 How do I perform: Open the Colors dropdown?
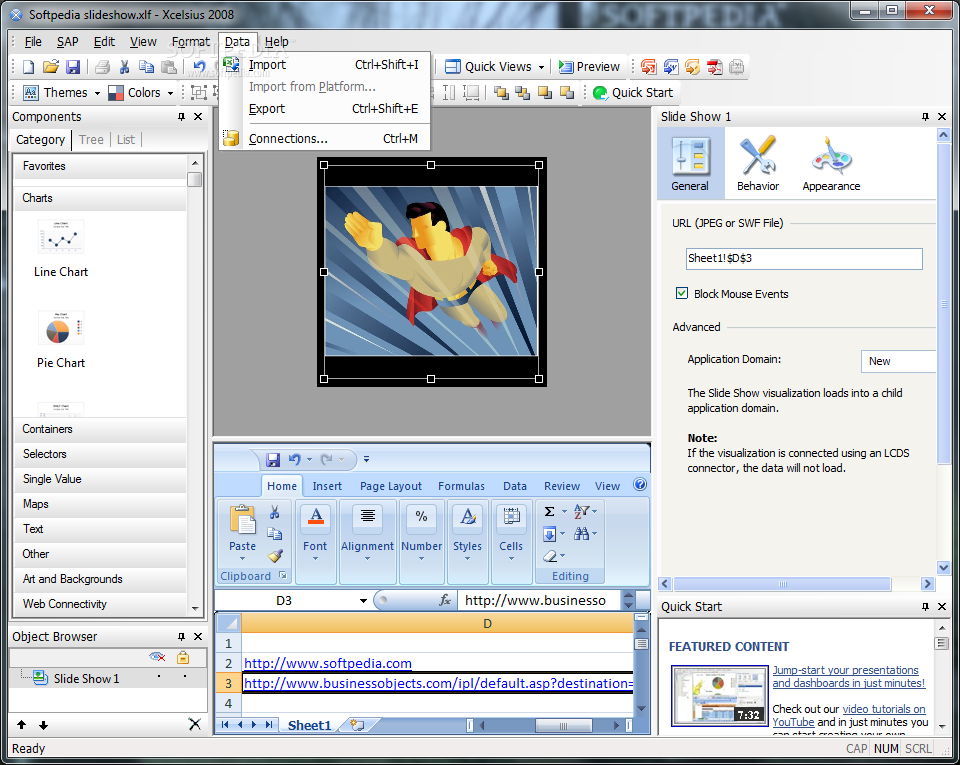coord(141,92)
